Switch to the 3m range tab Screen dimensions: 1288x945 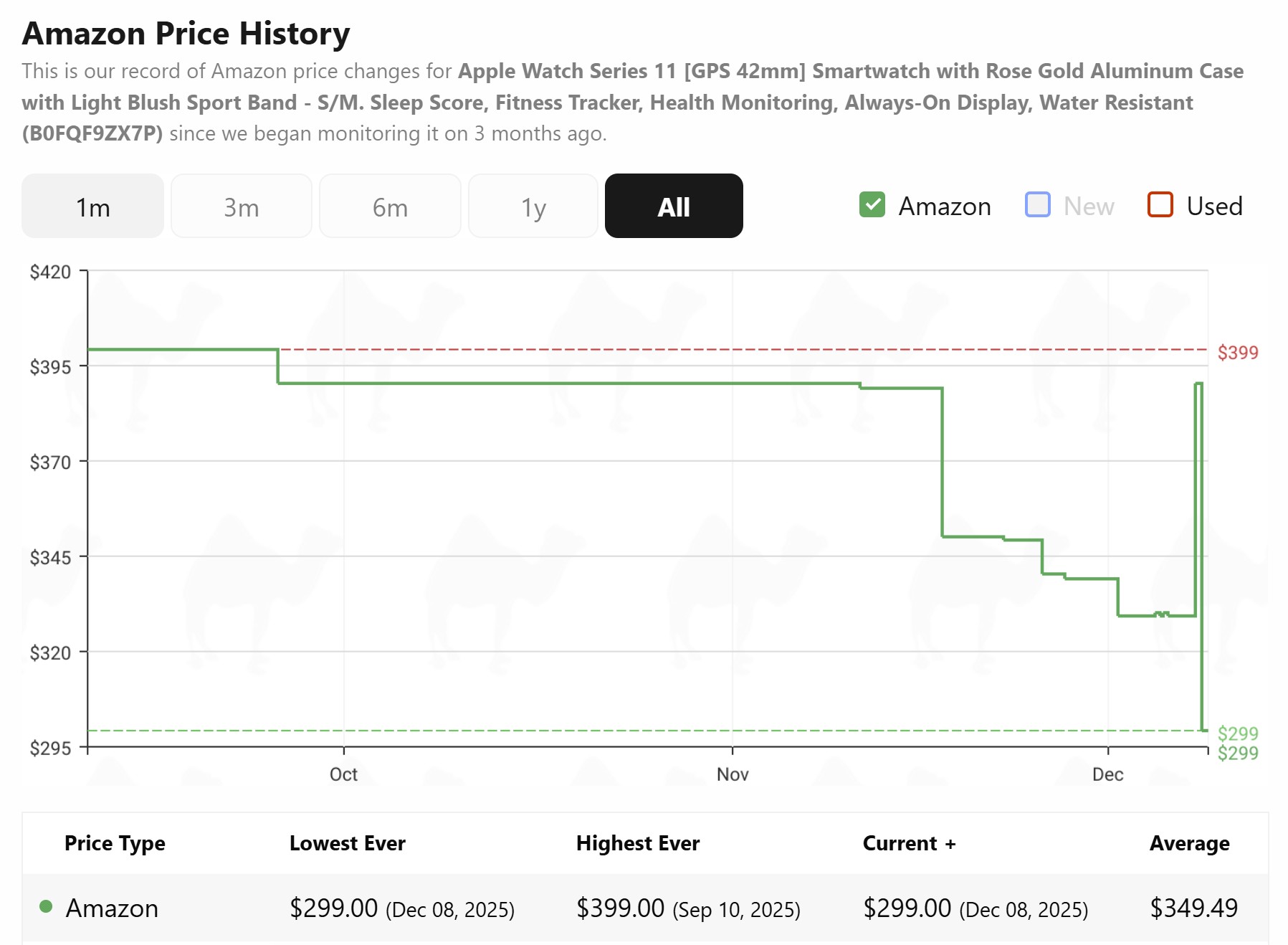[x=241, y=206]
